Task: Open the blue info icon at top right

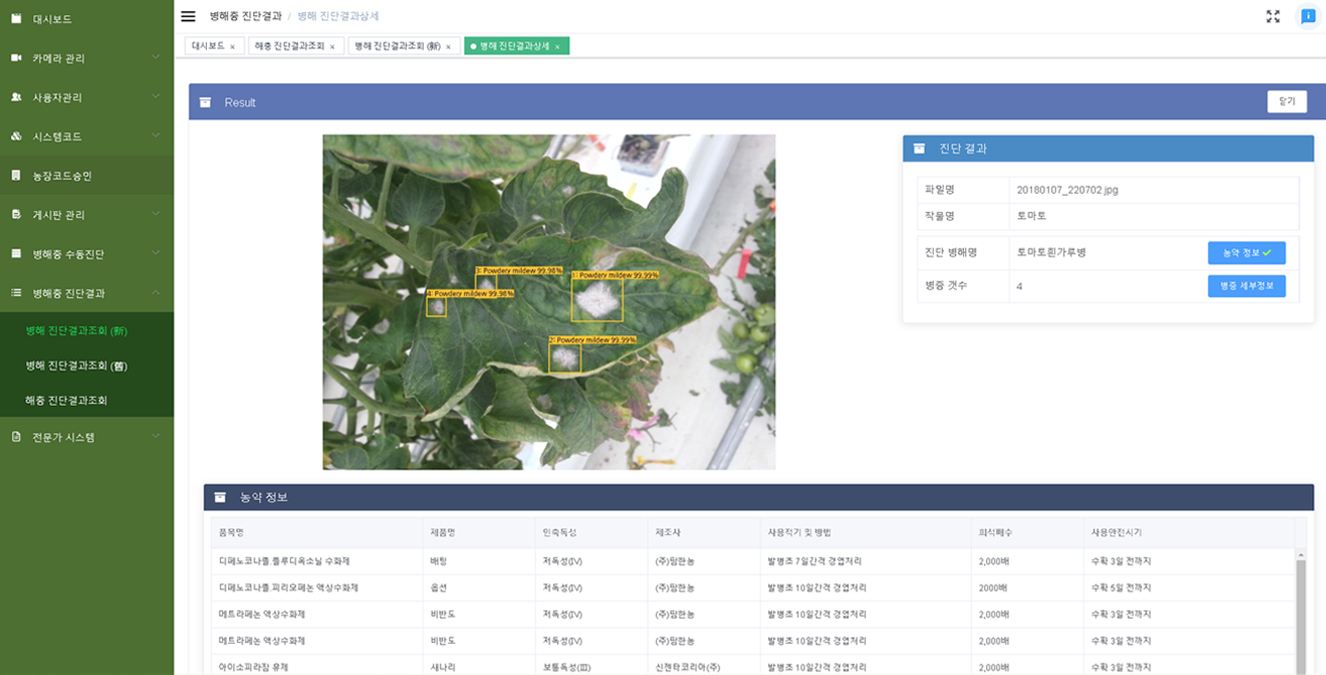Action: tap(1307, 16)
